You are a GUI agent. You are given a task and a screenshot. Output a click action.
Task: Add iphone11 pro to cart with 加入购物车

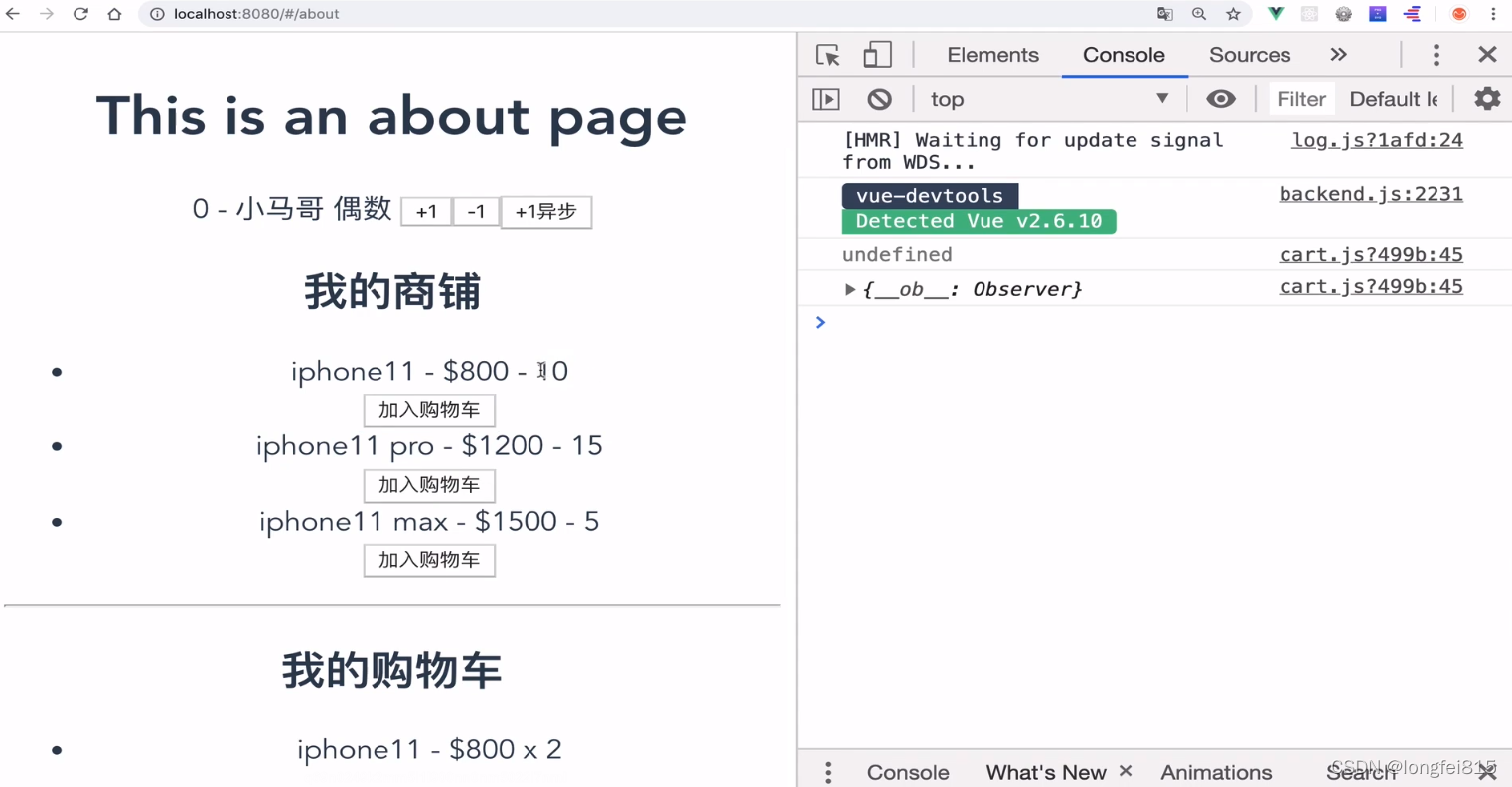point(429,485)
